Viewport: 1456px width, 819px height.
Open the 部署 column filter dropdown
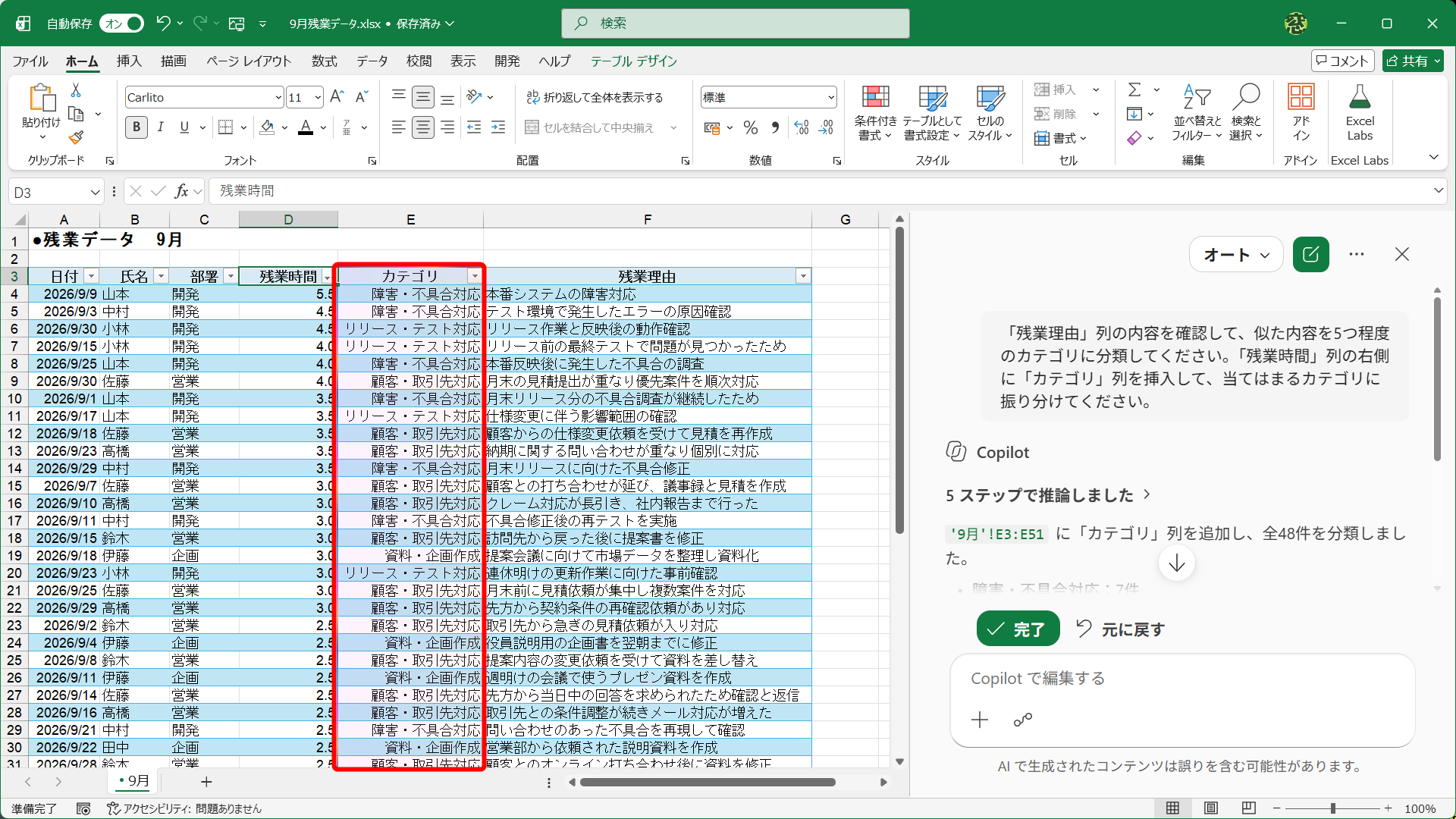click(x=231, y=277)
